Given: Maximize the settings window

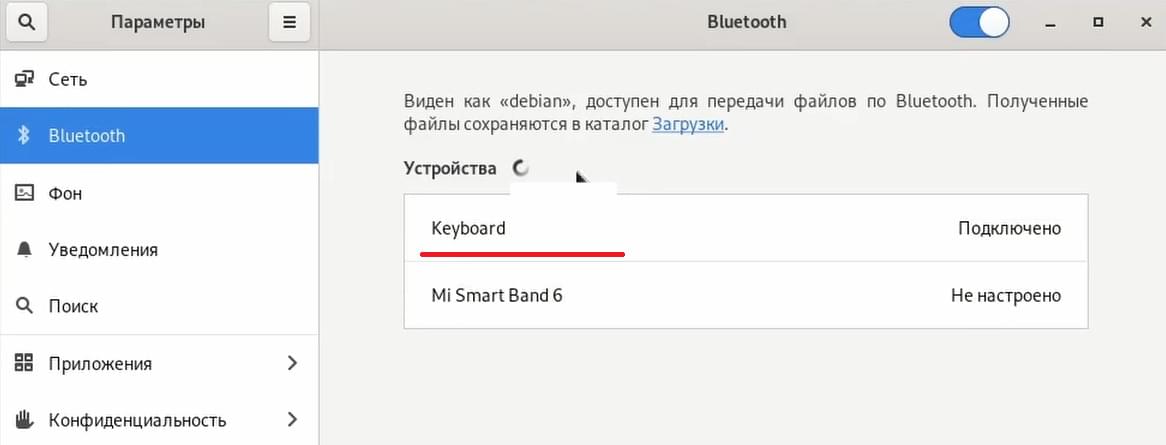Looking at the screenshot, I should (x=1098, y=23).
